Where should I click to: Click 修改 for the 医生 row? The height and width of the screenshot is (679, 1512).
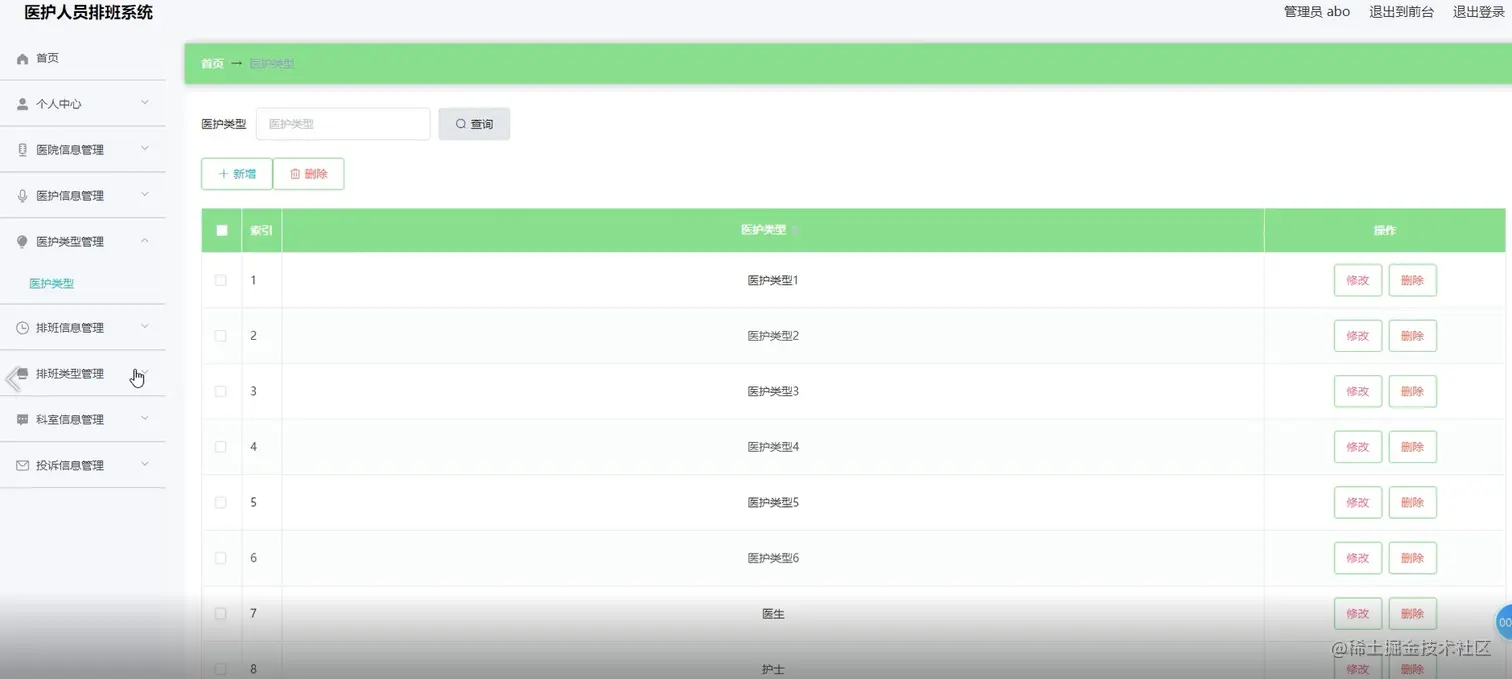tap(1358, 614)
